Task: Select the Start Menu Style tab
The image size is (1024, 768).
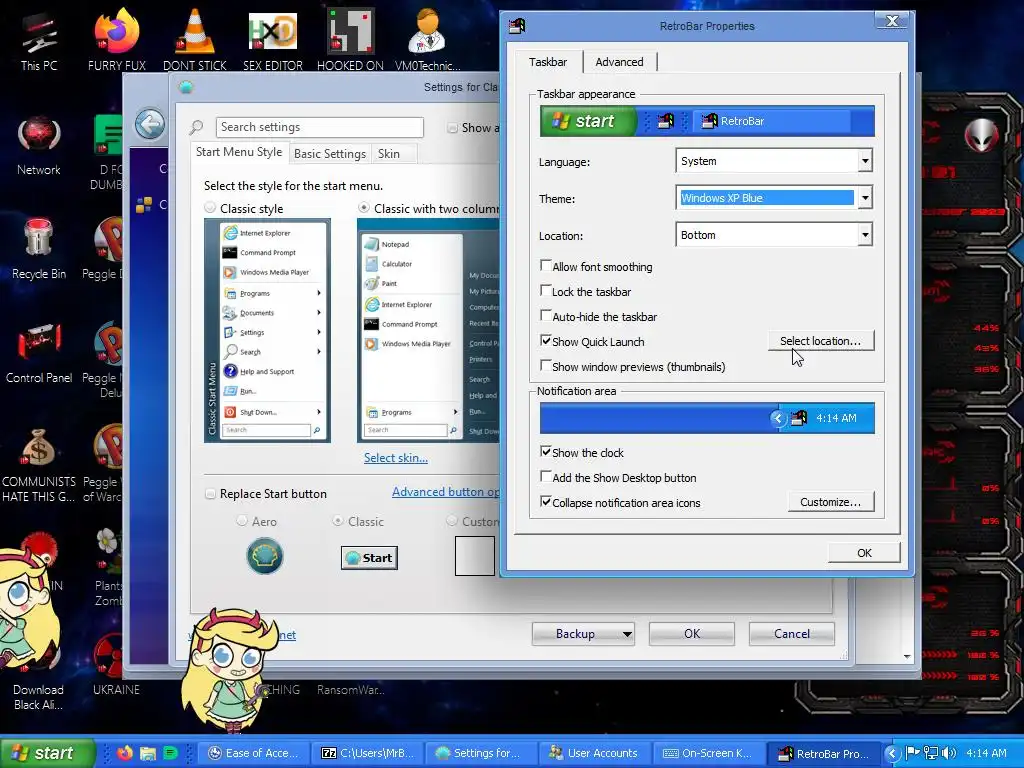Action: point(239,152)
